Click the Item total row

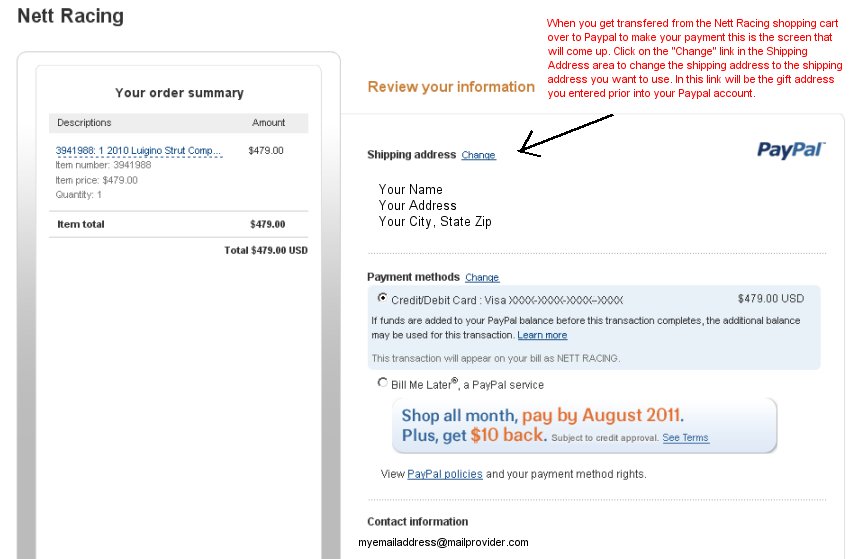click(178, 224)
